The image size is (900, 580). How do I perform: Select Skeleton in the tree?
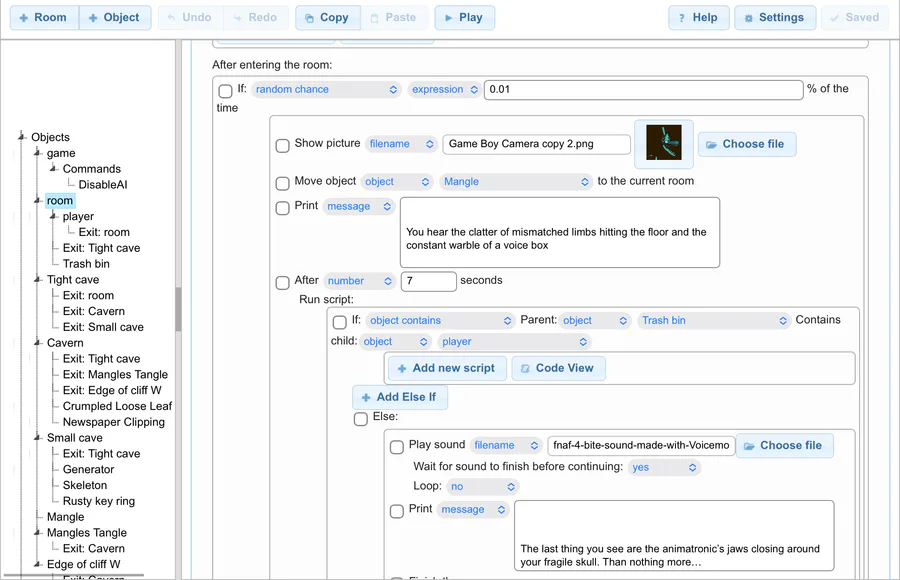point(85,485)
